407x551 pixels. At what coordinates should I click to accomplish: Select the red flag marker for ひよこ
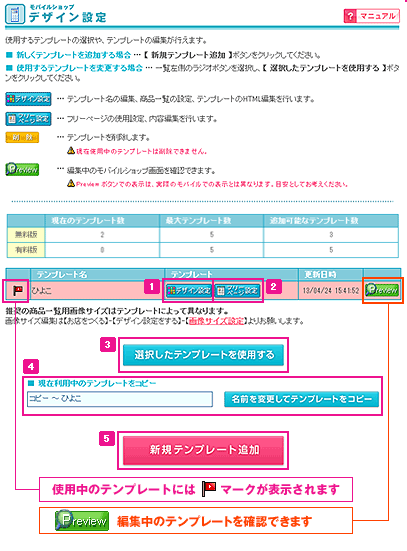(x=18, y=291)
